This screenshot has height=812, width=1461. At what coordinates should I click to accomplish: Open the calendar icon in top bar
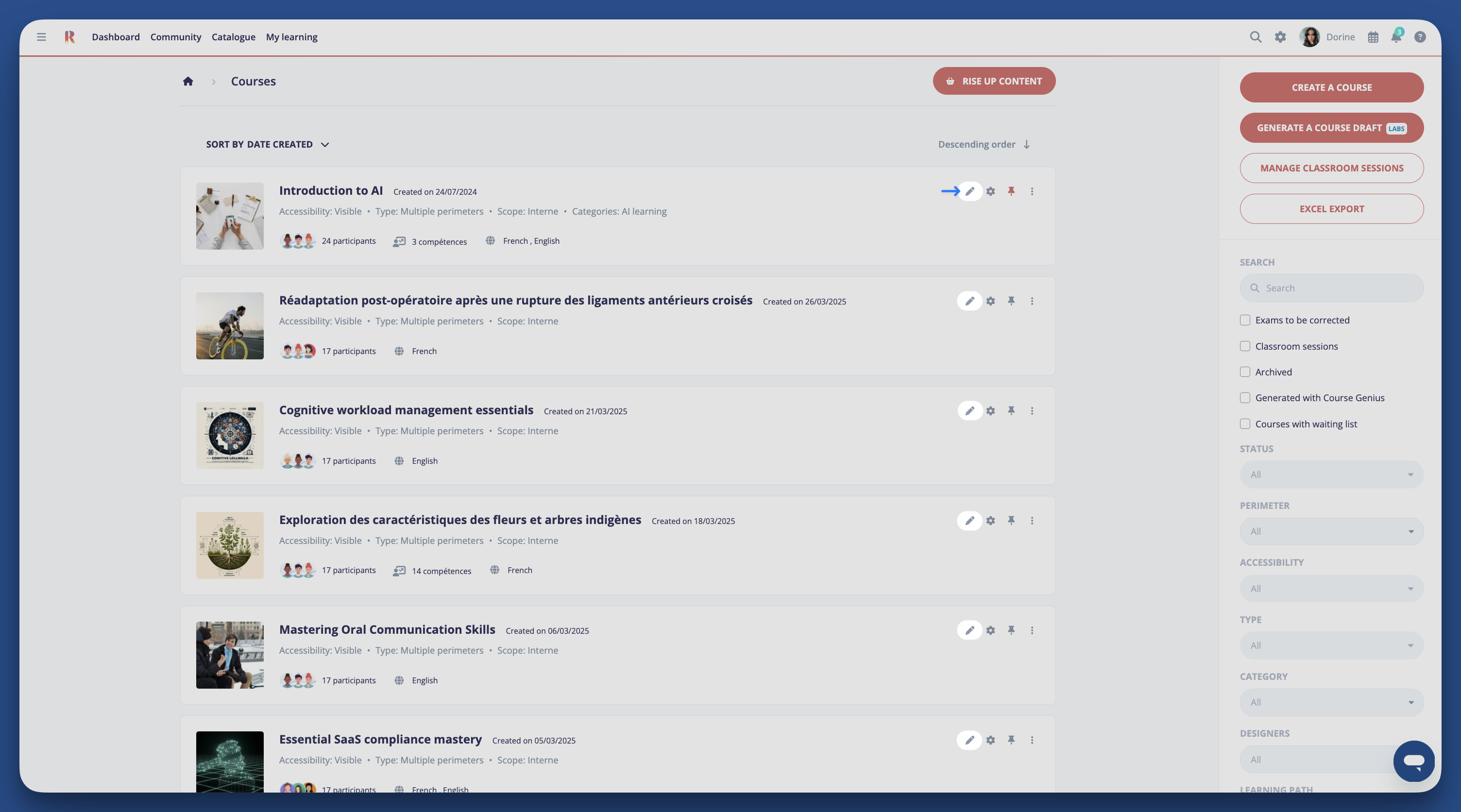pyautogui.click(x=1373, y=37)
